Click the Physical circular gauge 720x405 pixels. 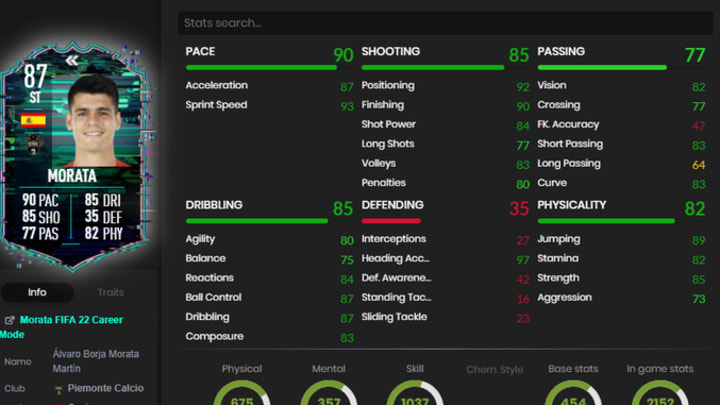(x=242, y=393)
